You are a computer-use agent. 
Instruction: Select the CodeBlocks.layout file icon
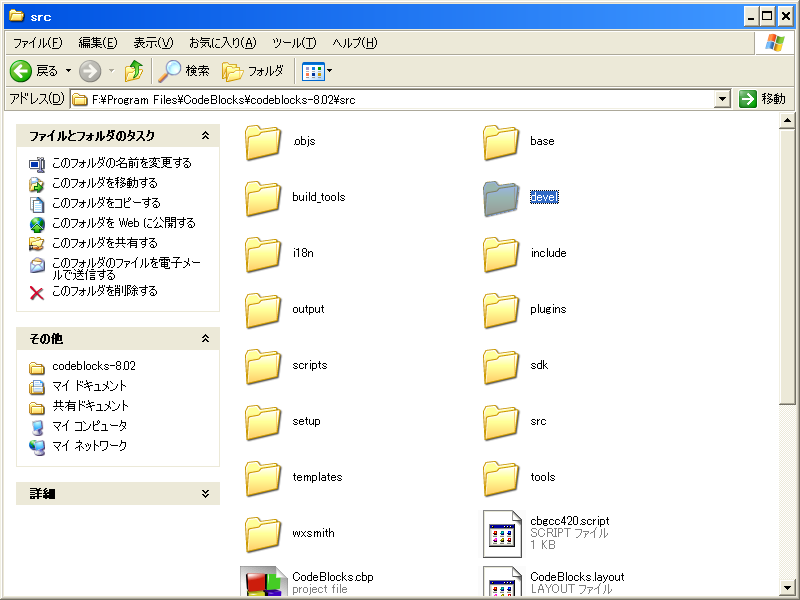(x=502, y=581)
